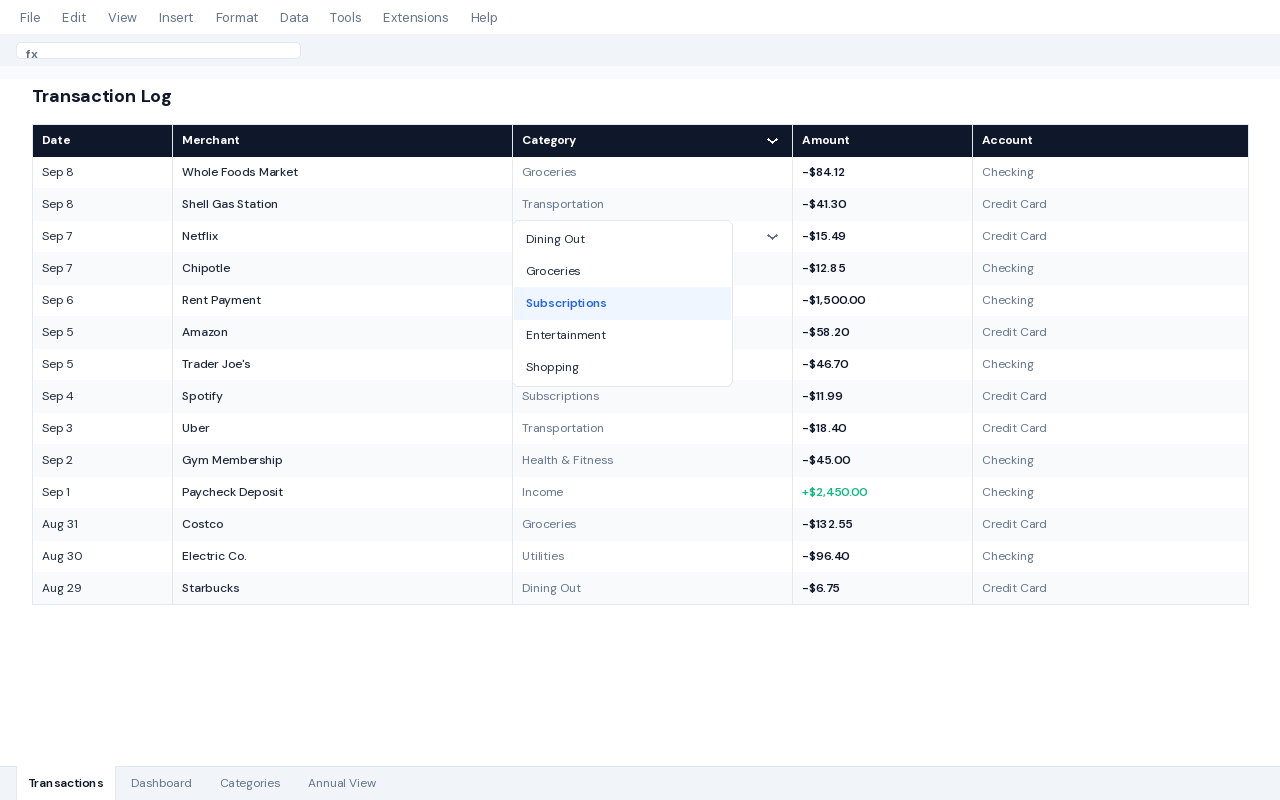Click the Health & Fitness category cell
This screenshot has width=1280, height=800.
tap(652, 461)
